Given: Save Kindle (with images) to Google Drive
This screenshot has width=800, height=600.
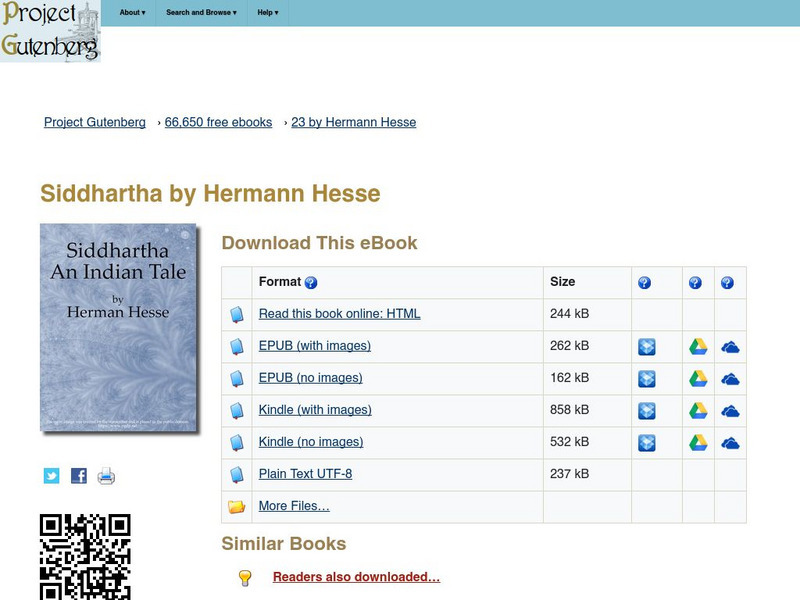Looking at the screenshot, I should tap(698, 411).
